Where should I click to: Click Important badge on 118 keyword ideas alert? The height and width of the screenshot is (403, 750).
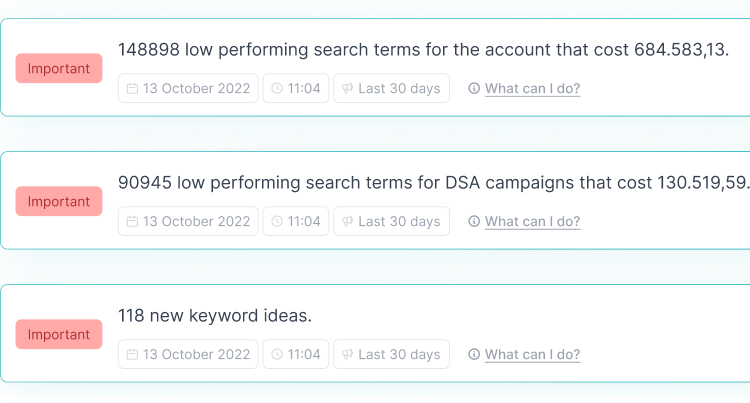(x=59, y=334)
